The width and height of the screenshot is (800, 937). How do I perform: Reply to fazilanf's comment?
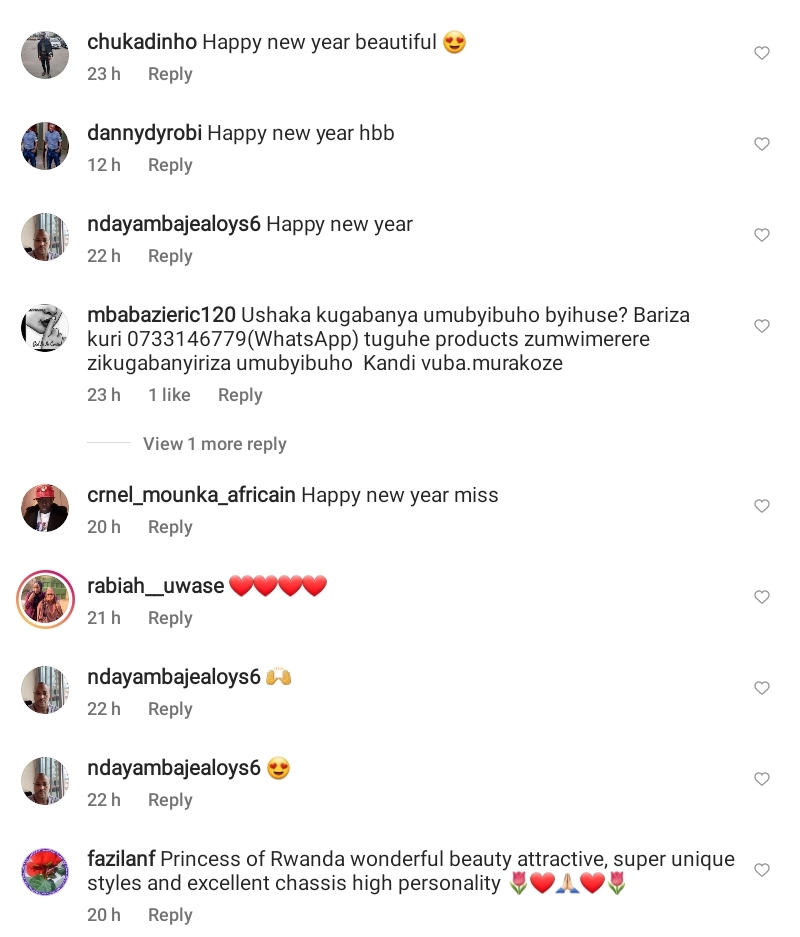tap(170, 915)
